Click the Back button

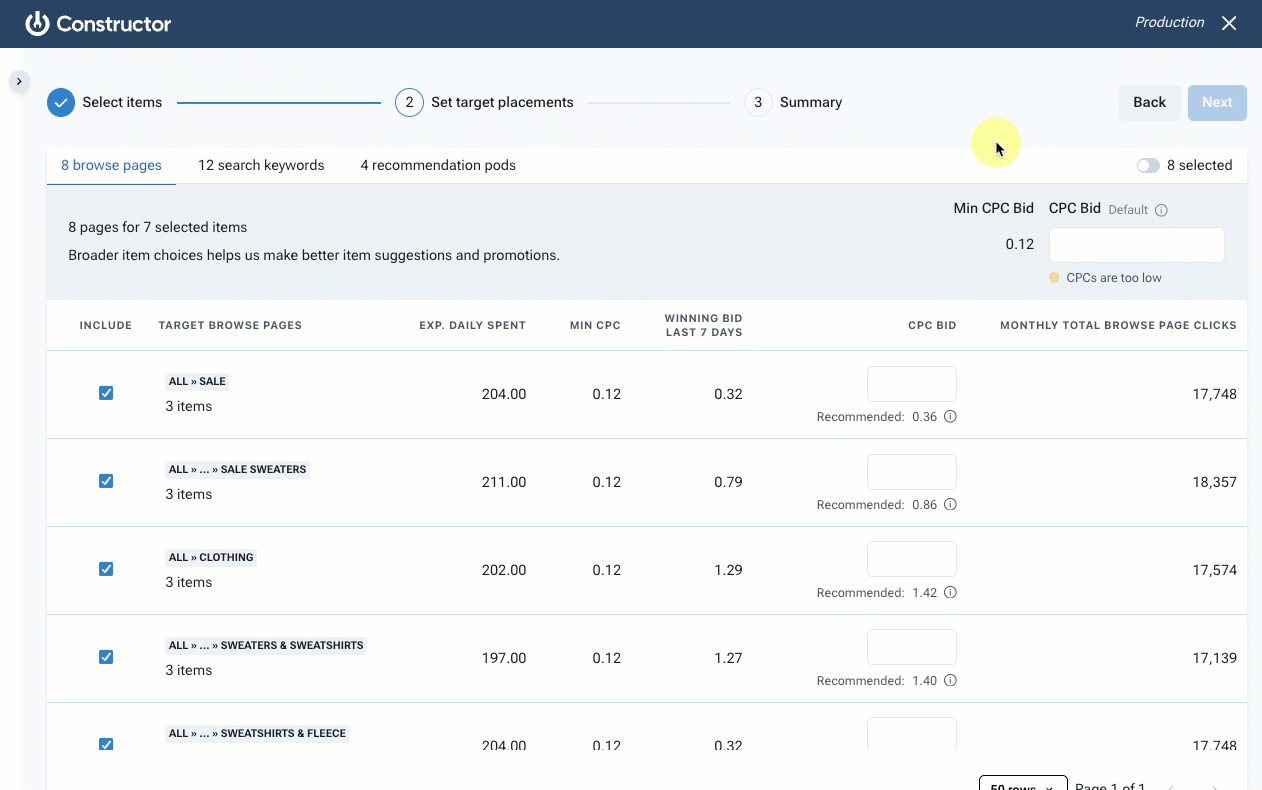(x=1149, y=102)
